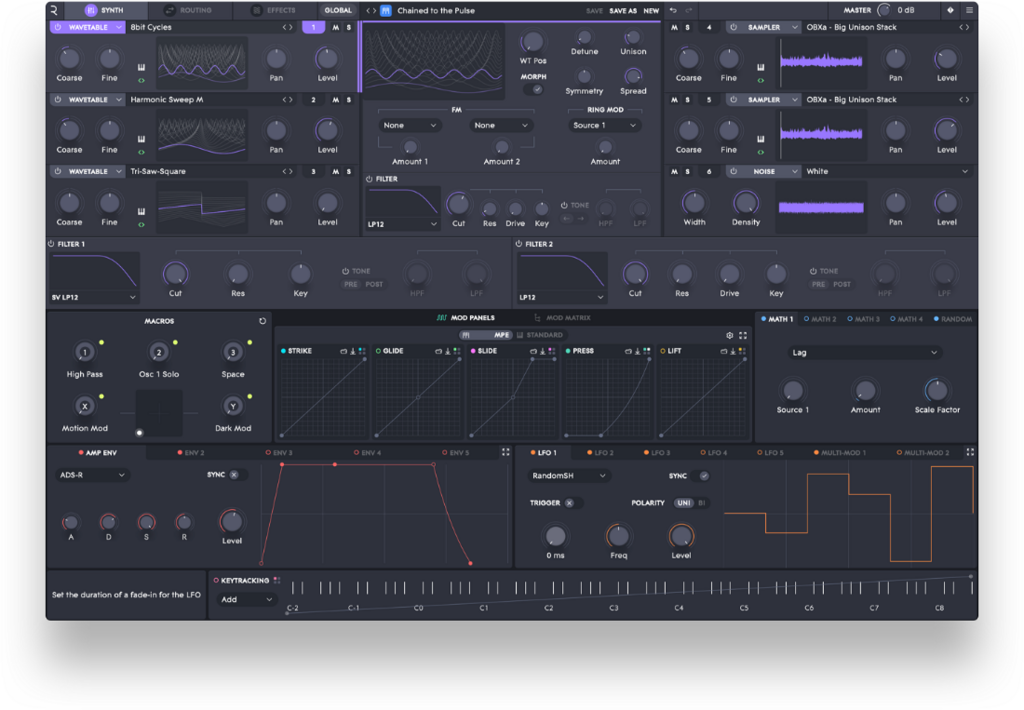Click next sample arrow for sampler 4

coord(967,27)
